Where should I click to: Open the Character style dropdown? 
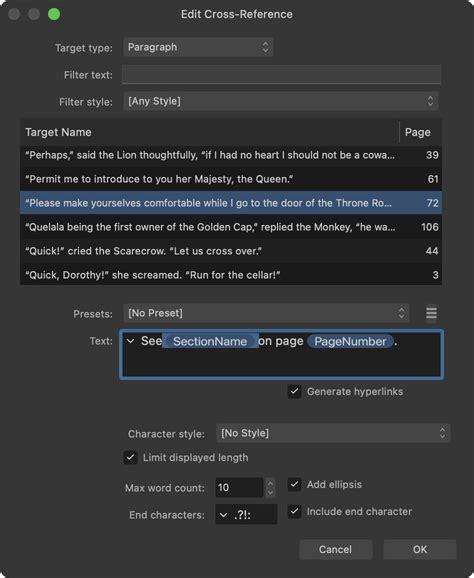tap(333, 433)
